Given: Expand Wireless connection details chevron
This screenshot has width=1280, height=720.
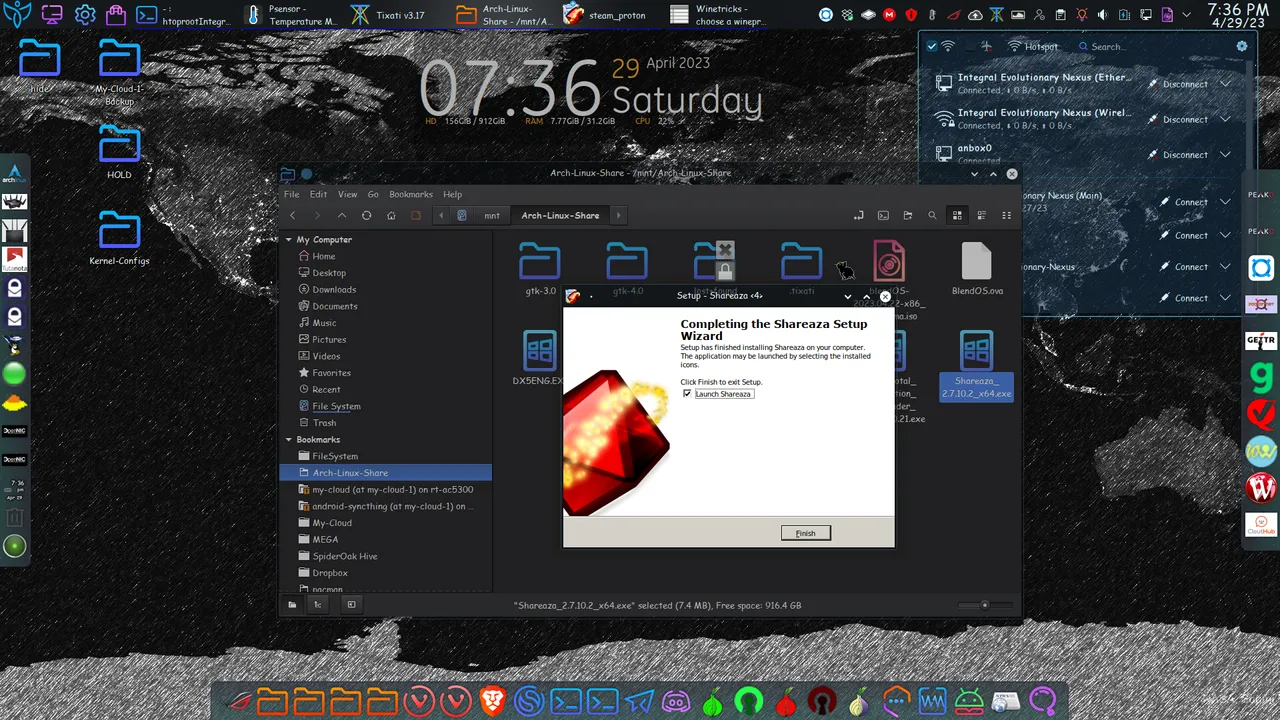Looking at the screenshot, I should point(1225,119).
